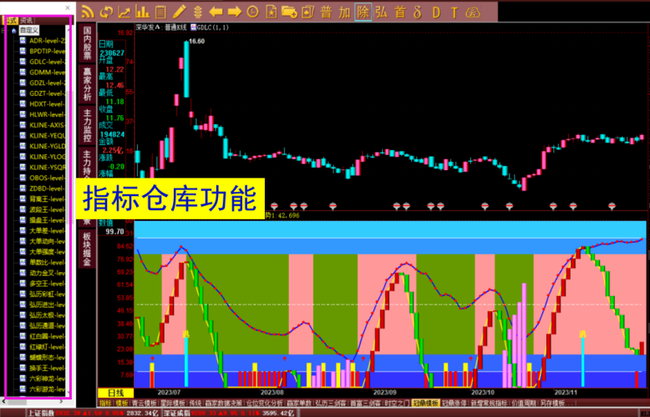Select the 多空王 indicator in tree
Screen dimensions: 650x417
point(47,284)
